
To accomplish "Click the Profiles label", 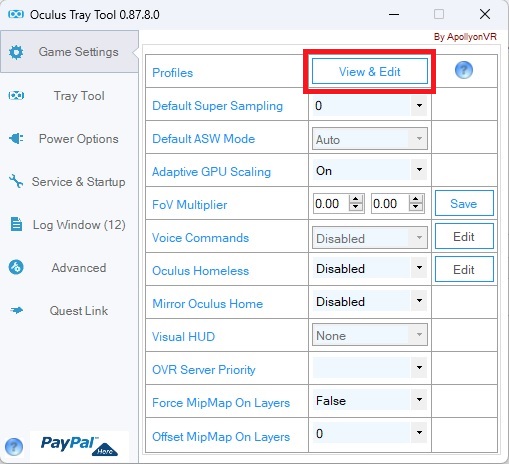I will point(172,73).
